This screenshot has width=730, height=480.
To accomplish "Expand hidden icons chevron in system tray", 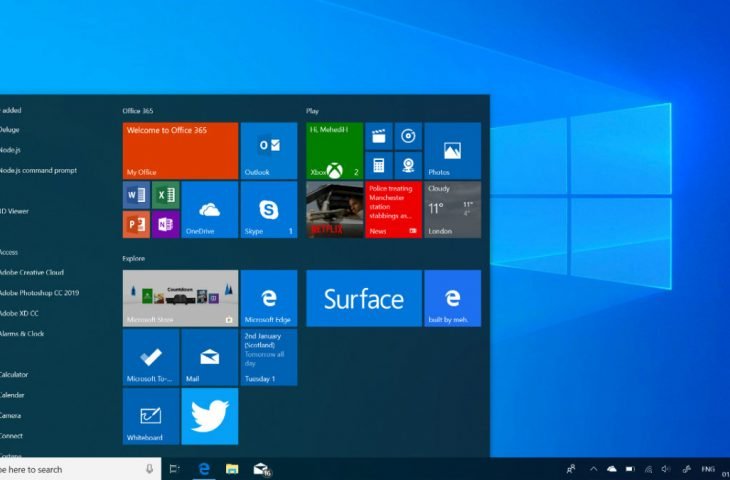I will (593, 468).
